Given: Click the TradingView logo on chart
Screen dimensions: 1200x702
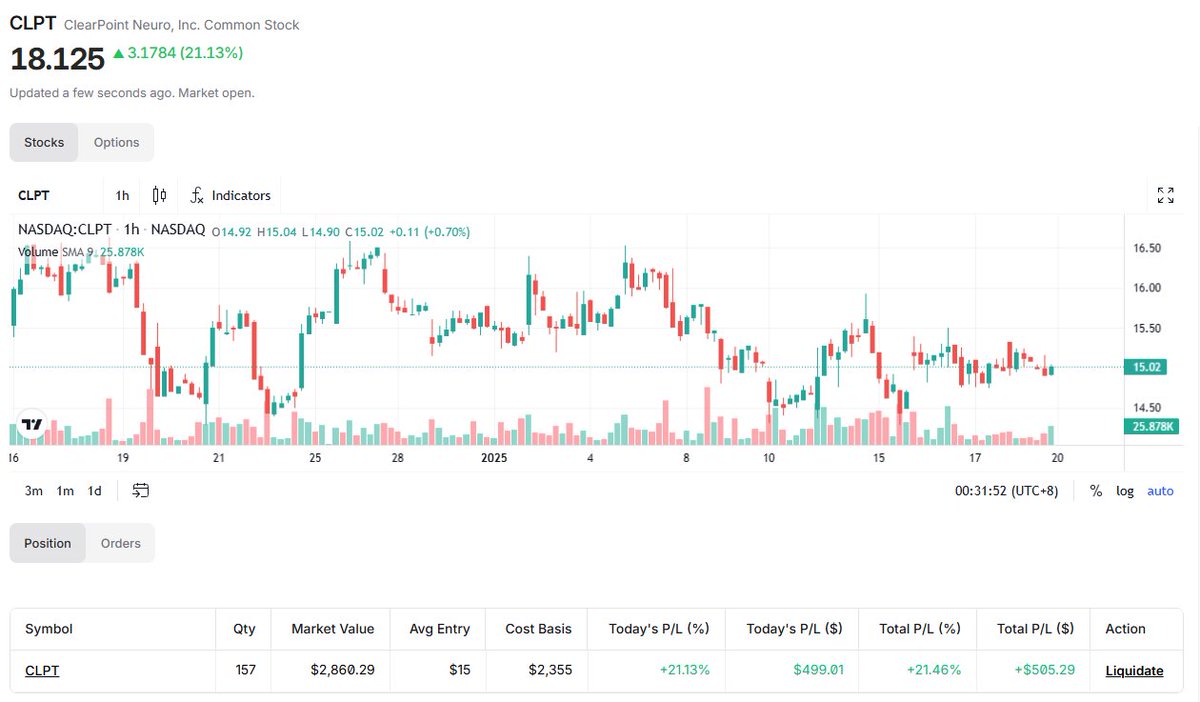Looking at the screenshot, I should click(x=31, y=424).
